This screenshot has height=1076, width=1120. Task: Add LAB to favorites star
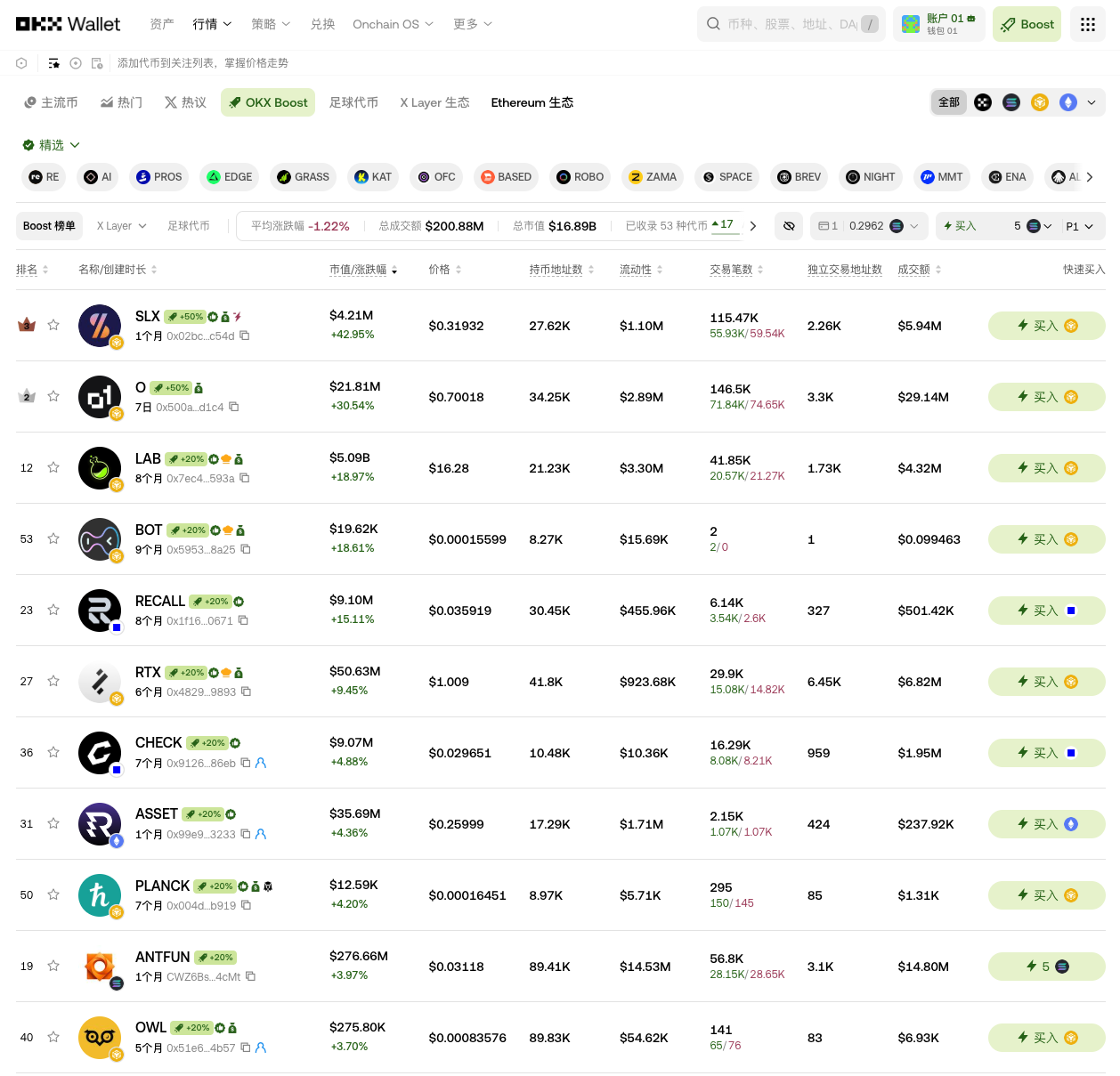pos(53,467)
